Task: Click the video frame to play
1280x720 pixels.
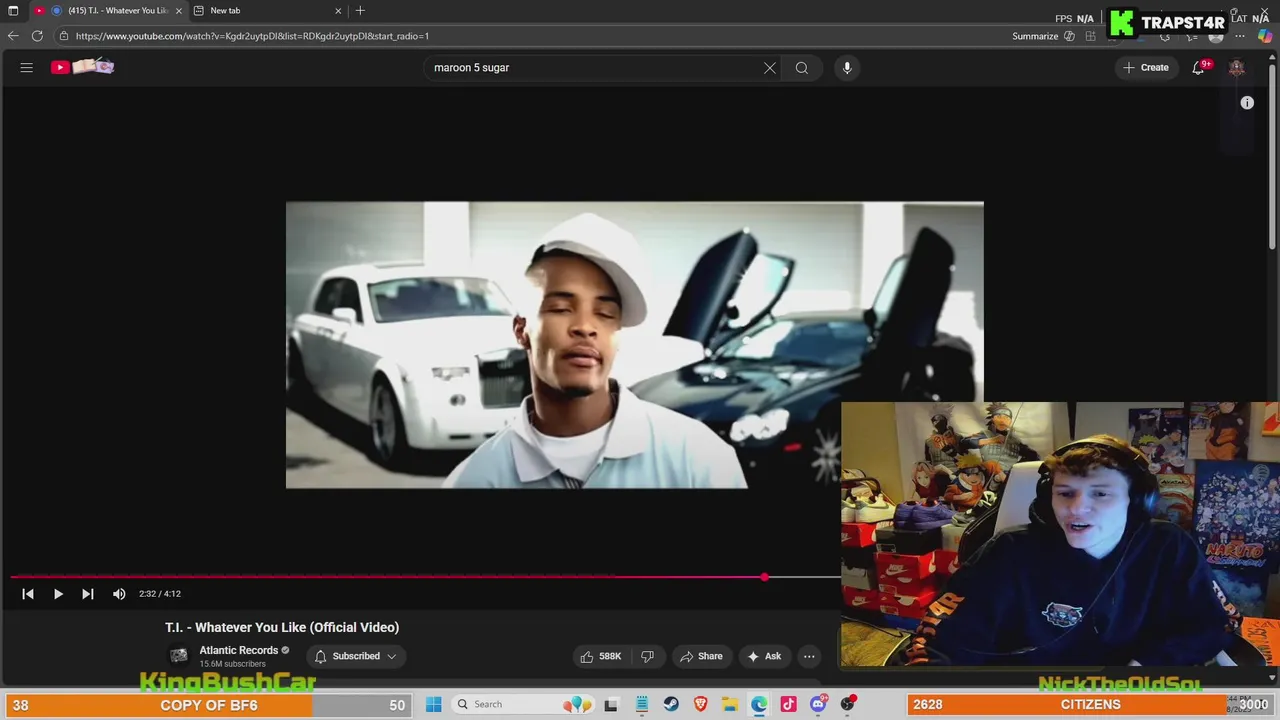Action: [634, 345]
